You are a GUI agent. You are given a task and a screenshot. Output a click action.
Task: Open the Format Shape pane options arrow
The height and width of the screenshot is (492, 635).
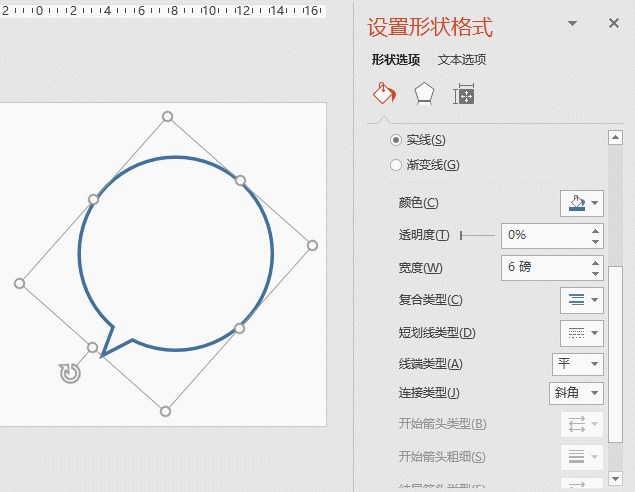[573, 23]
